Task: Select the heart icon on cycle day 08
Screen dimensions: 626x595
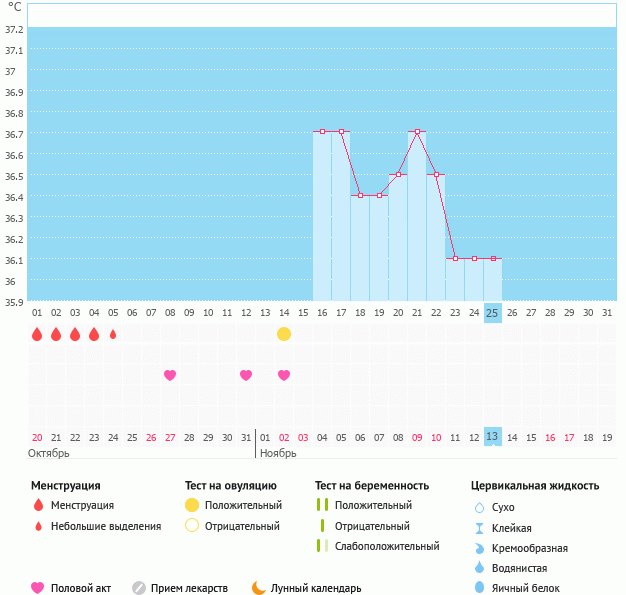Action: point(170,375)
